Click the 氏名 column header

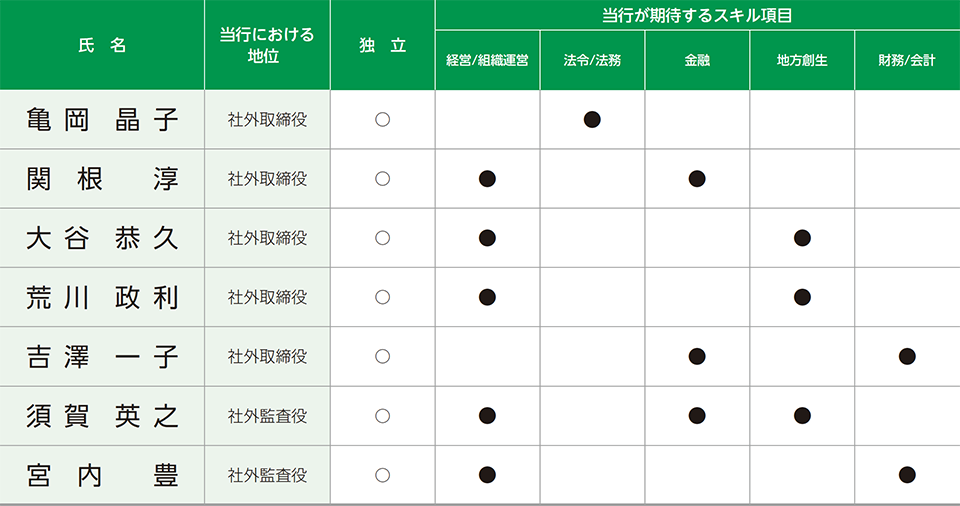(x=102, y=45)
